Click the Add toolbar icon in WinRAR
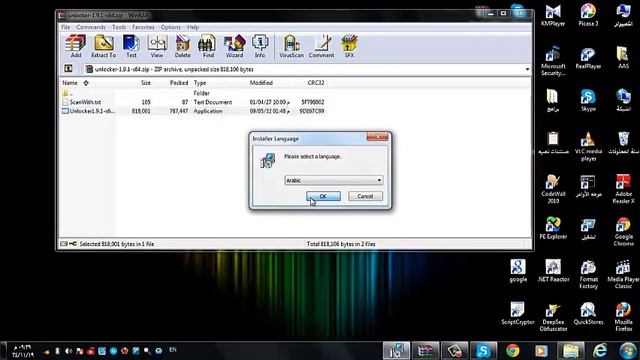 pos(76,46)
